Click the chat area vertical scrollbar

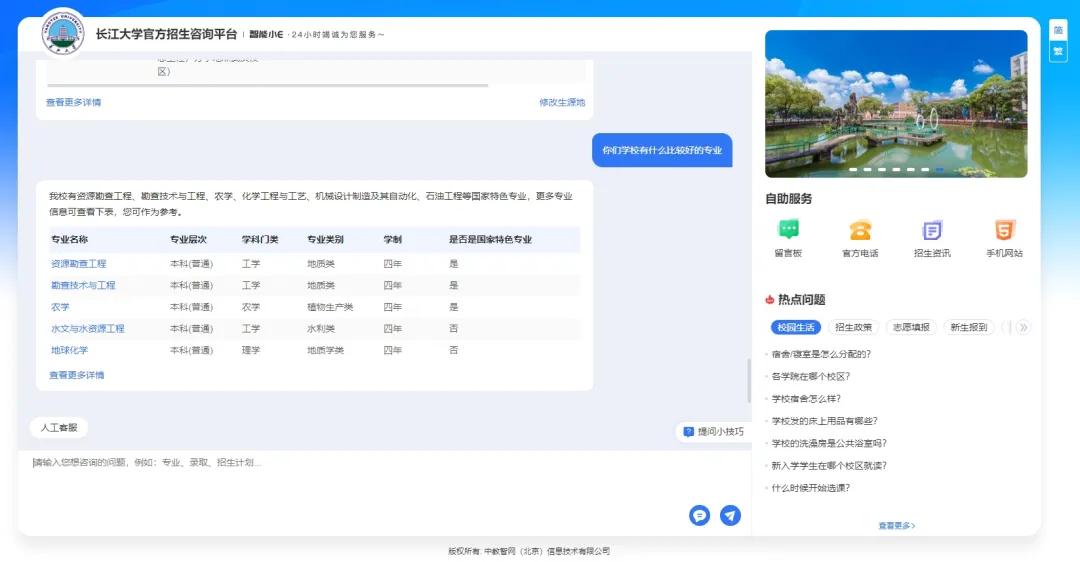point(749,381)
